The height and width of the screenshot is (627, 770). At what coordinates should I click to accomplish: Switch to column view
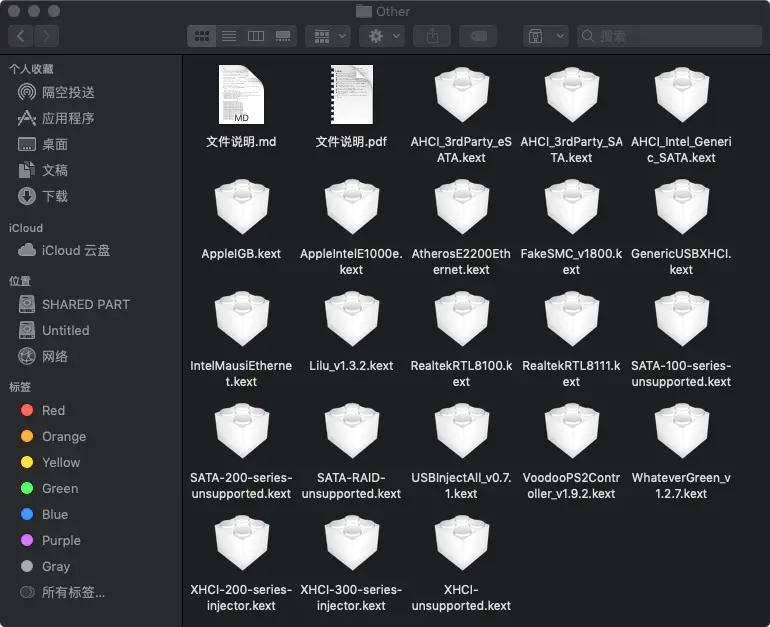click(256, 36)
